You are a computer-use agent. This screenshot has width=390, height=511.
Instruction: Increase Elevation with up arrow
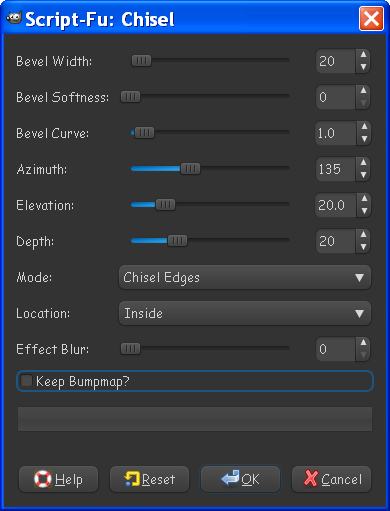click(364, 199)
